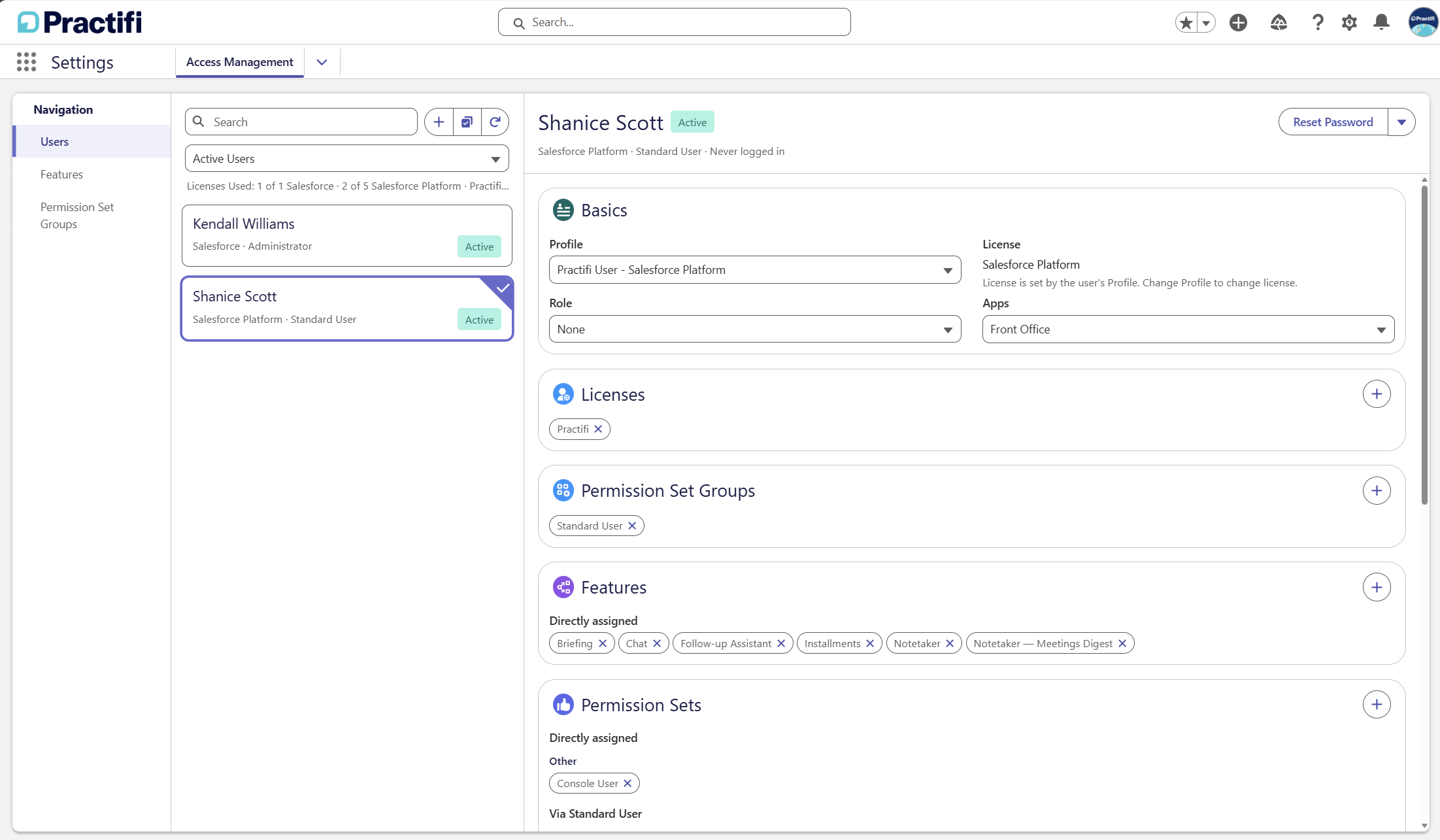Screen dimensions: 1440x840
Task: Open the favorites list dropdown arrow
Action: point(1206,23)
